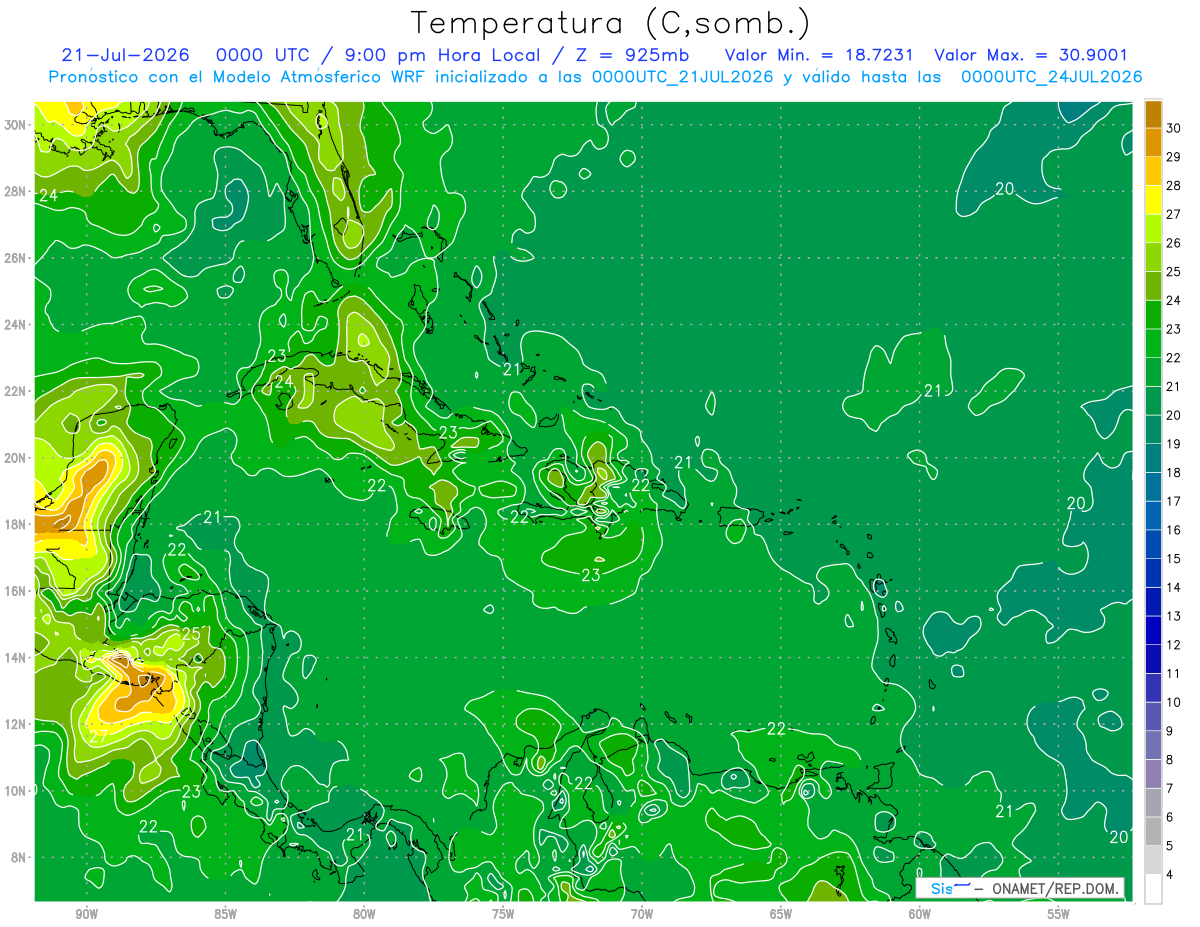This screenshot has width=1200, height=927.
Task: Click the "65W" longitude axis label
Action: [x=781, y=914]
